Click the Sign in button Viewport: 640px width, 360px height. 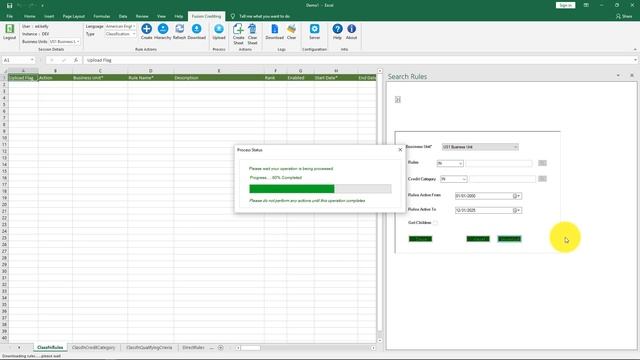pos(565,5)
